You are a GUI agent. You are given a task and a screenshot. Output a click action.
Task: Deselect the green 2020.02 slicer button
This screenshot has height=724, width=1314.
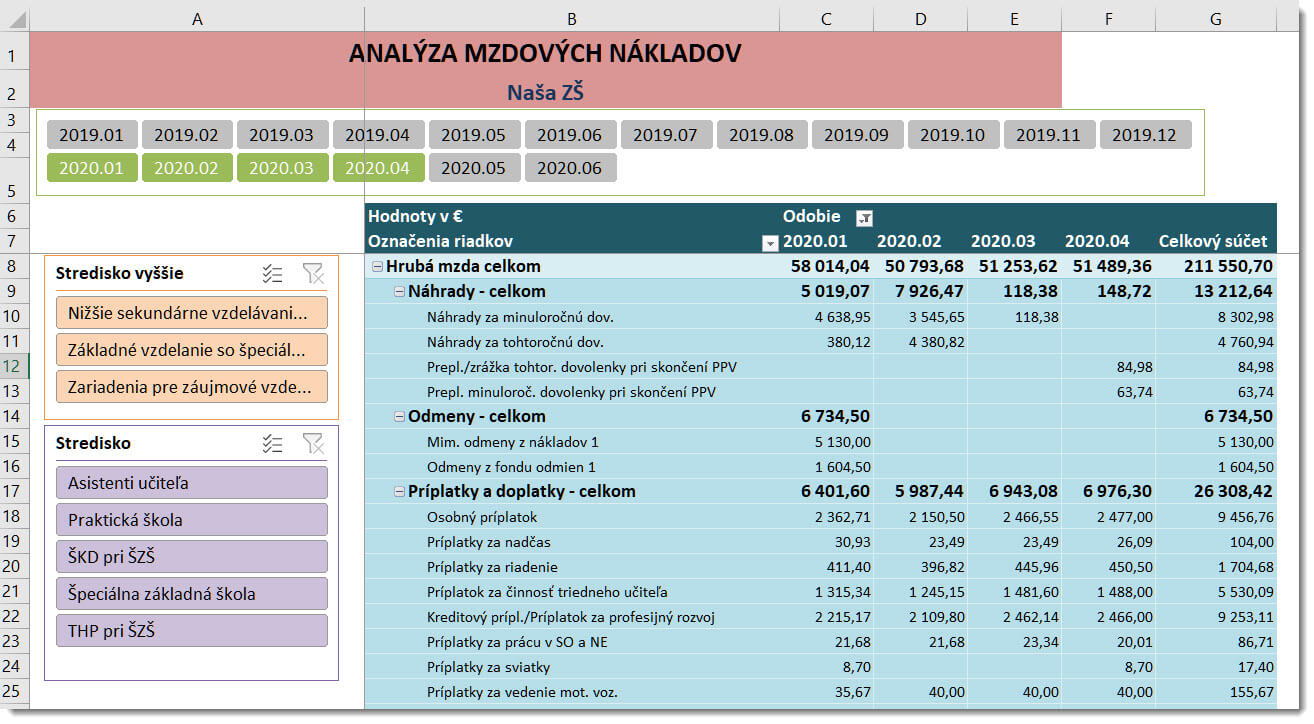[187, 168]
